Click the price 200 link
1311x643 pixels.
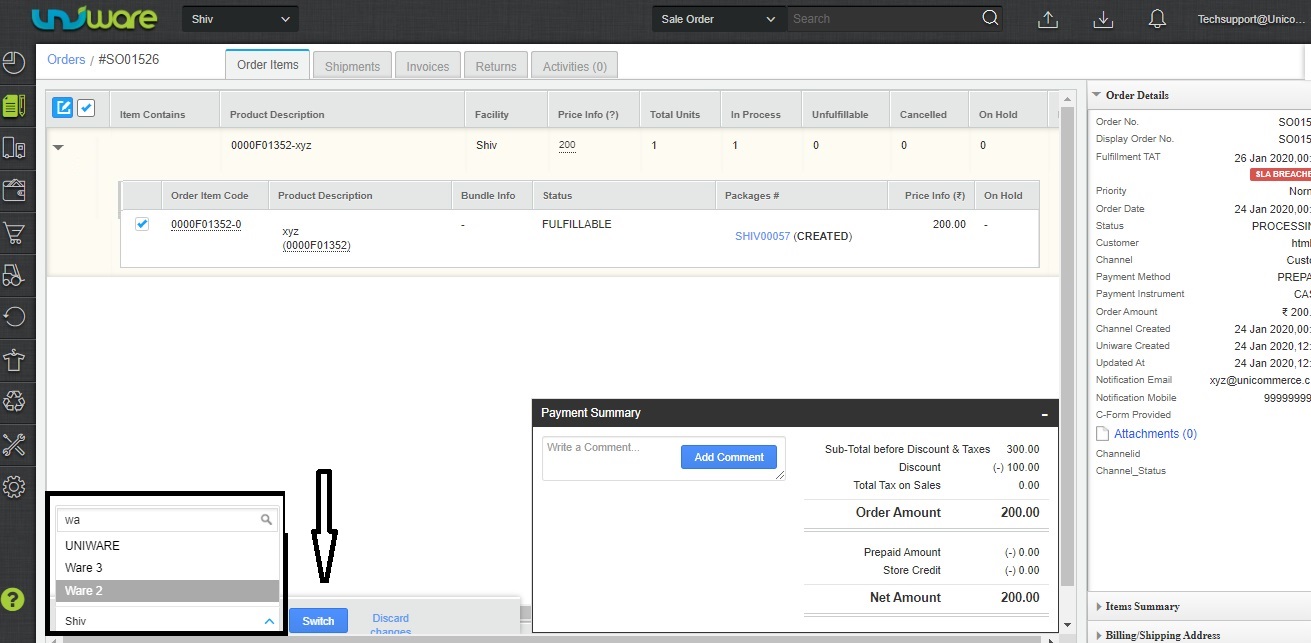click(x=567, y=146)
